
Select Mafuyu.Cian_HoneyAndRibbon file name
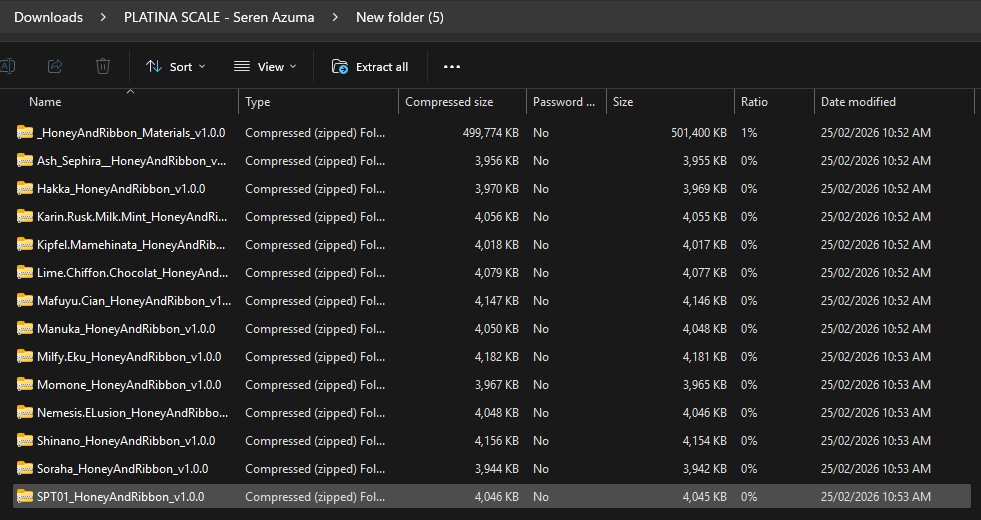134,300
